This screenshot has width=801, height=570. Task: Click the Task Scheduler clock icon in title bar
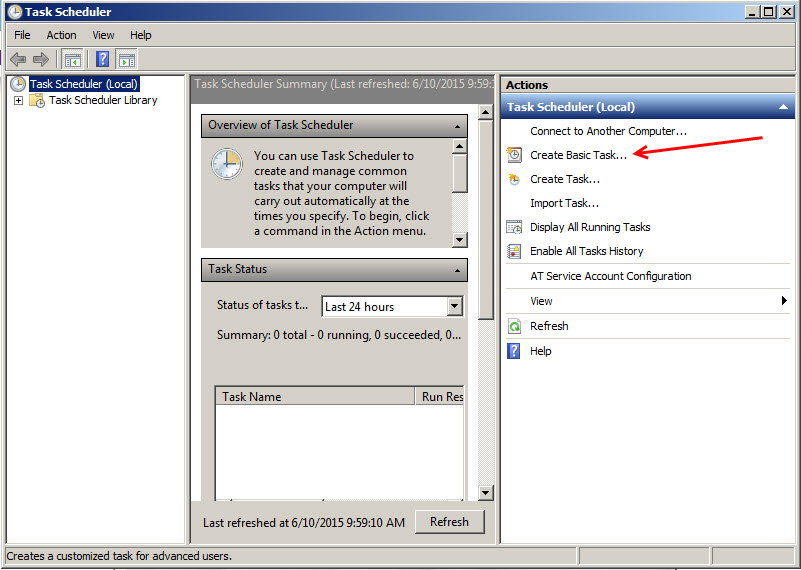15,12
